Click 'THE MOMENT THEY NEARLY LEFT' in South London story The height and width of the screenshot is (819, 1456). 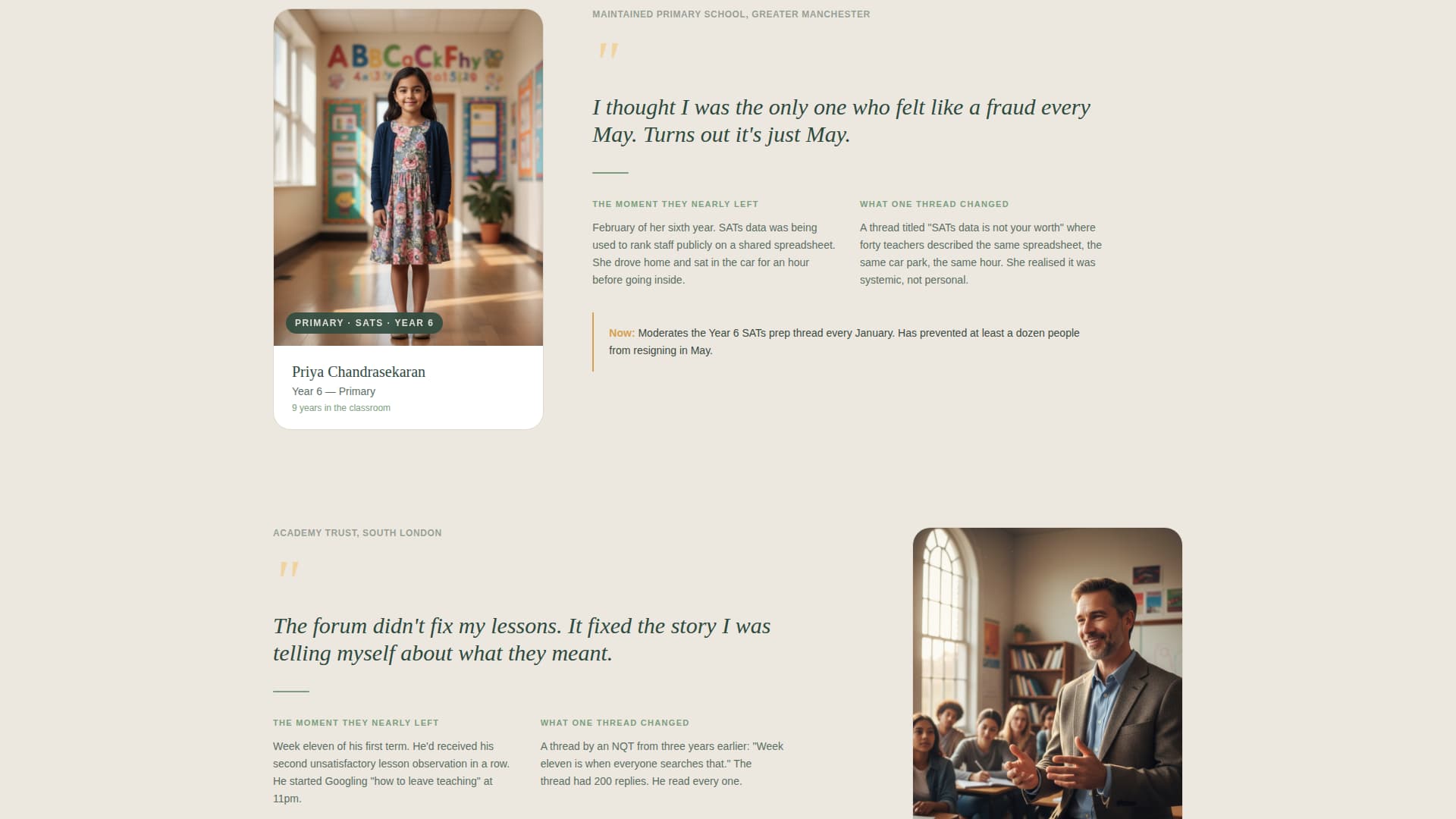pos(356,723)
